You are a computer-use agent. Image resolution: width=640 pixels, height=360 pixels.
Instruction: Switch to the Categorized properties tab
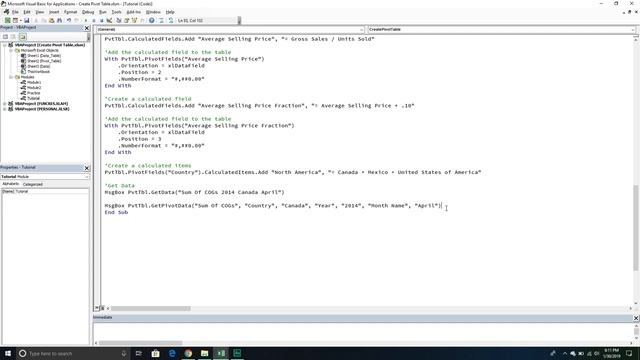point(33,184)
